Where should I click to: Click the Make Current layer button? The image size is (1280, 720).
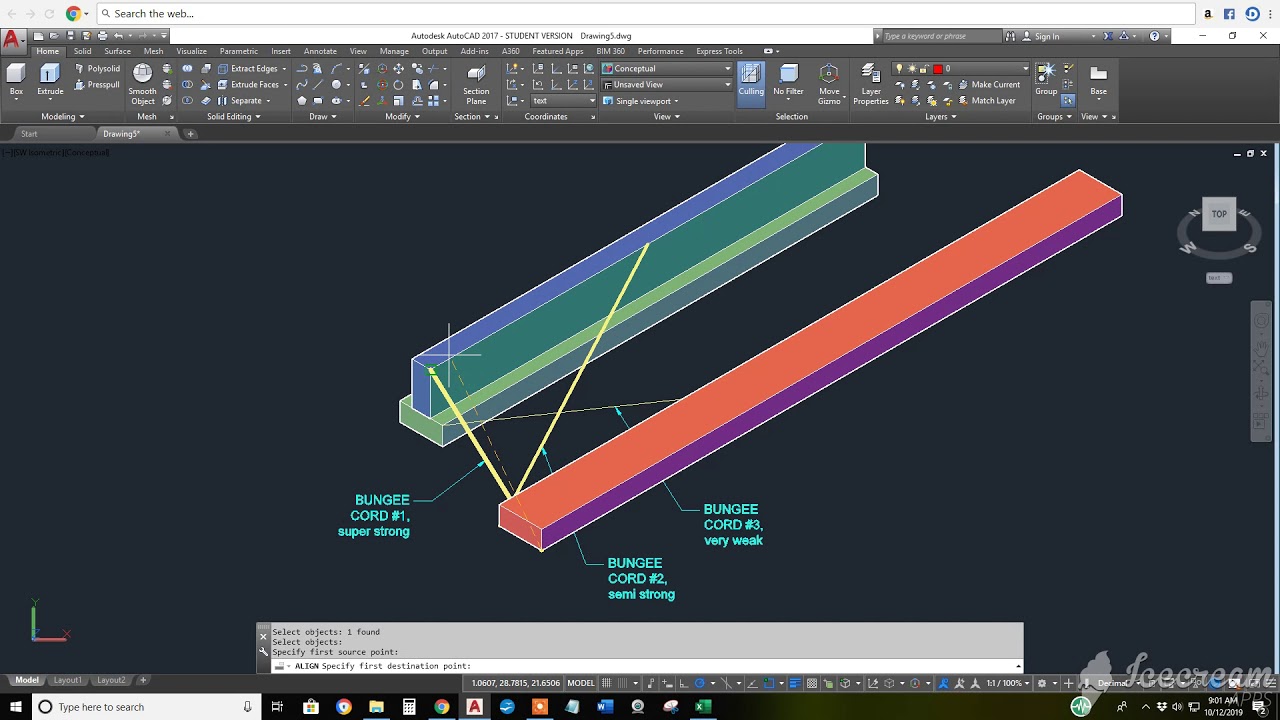988,85
